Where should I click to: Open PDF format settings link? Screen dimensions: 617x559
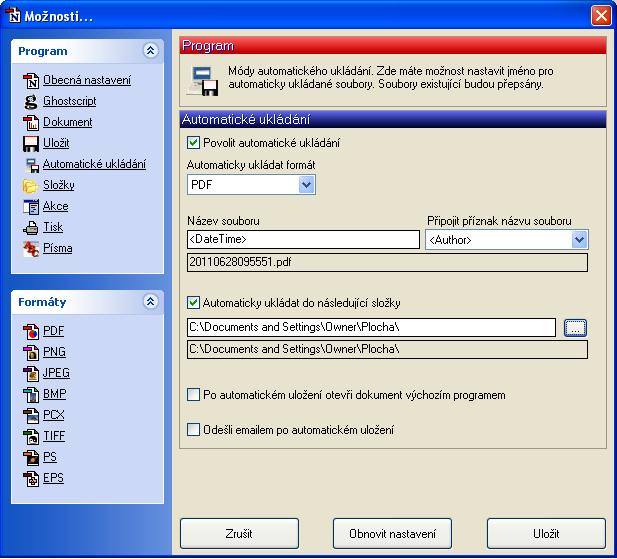click(x=54, y=331)
